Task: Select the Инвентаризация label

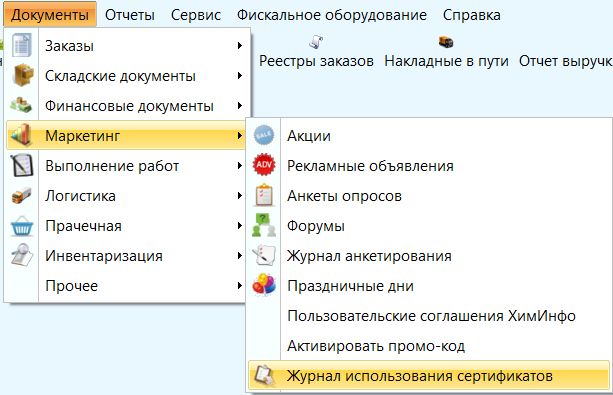Action: click(104, 256)
